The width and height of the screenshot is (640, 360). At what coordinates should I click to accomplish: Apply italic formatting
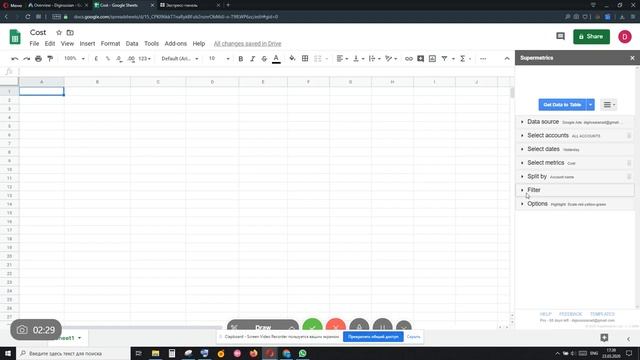[x=252, y=59]
